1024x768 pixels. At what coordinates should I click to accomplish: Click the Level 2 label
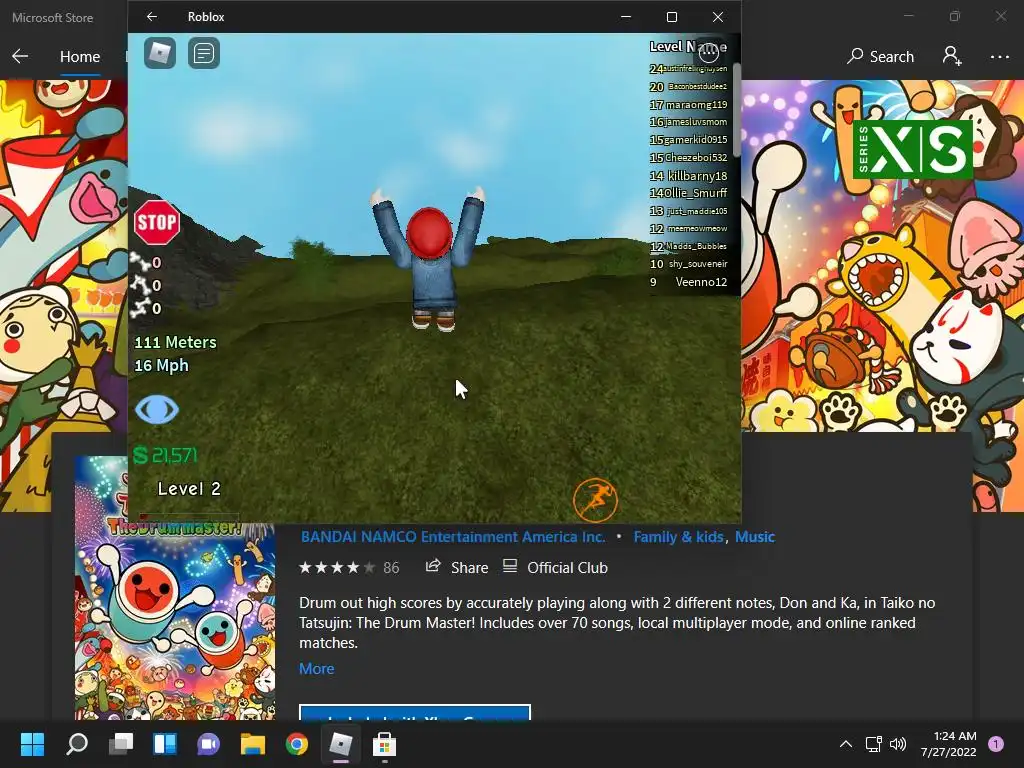[189, 488]
